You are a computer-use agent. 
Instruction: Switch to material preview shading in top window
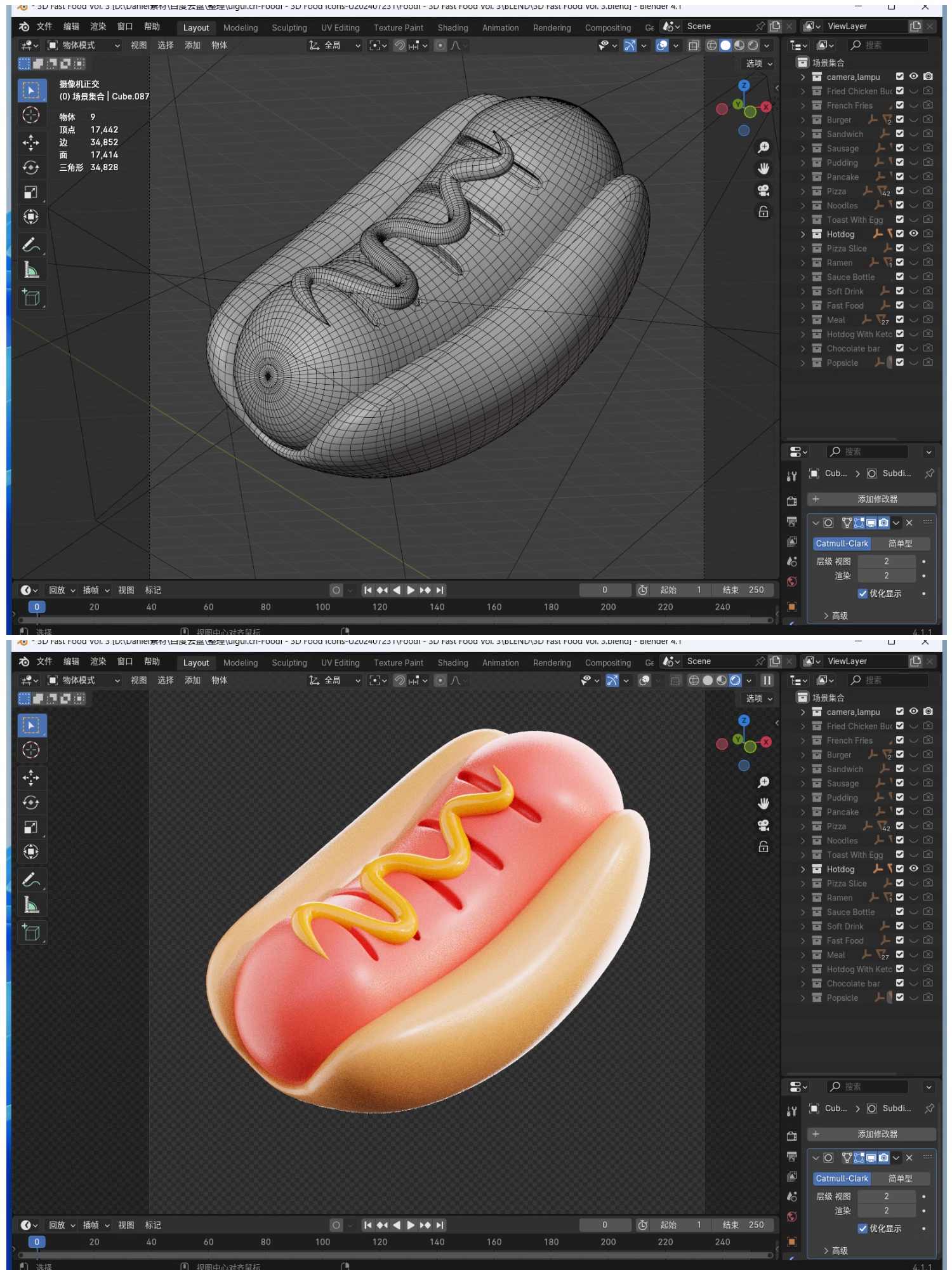pos(739,45)
